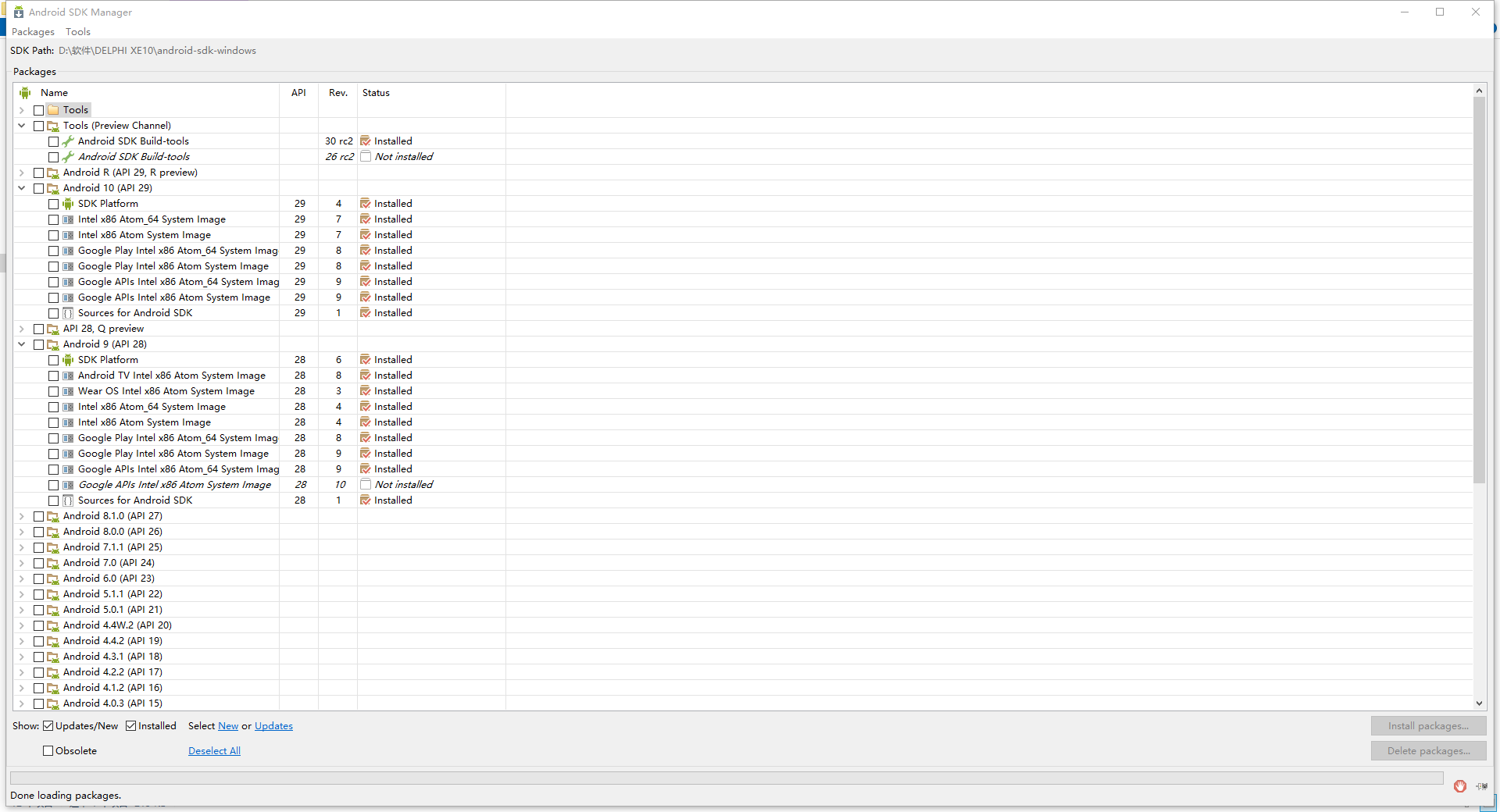Check the Tools package group checkbox
The image size is (1500, 812).
38,110
